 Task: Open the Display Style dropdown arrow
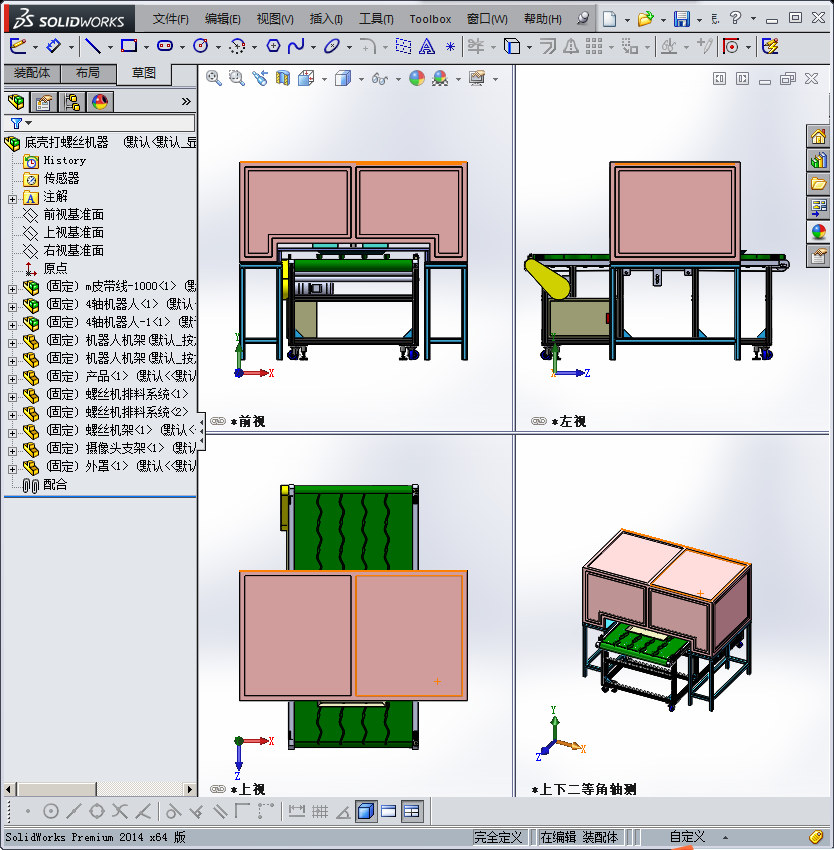[361, 80]
